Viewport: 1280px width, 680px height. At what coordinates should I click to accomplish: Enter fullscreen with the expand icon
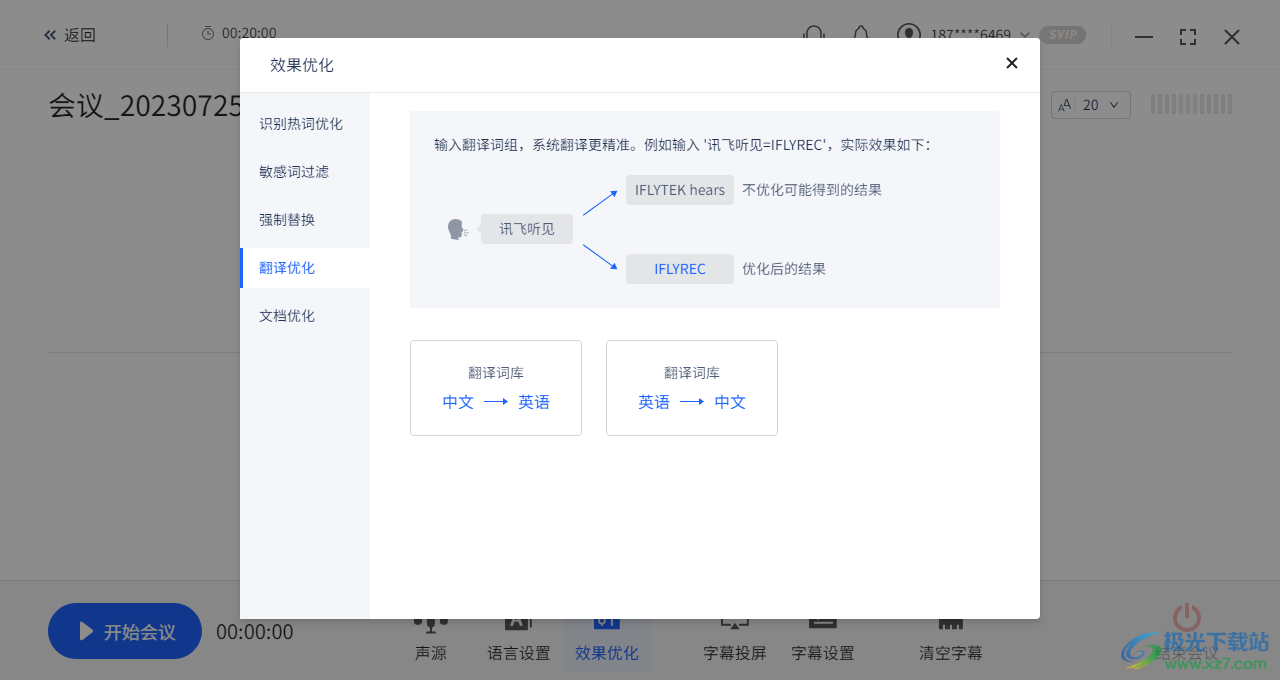pyautogui.click(x=1188, y=36)
